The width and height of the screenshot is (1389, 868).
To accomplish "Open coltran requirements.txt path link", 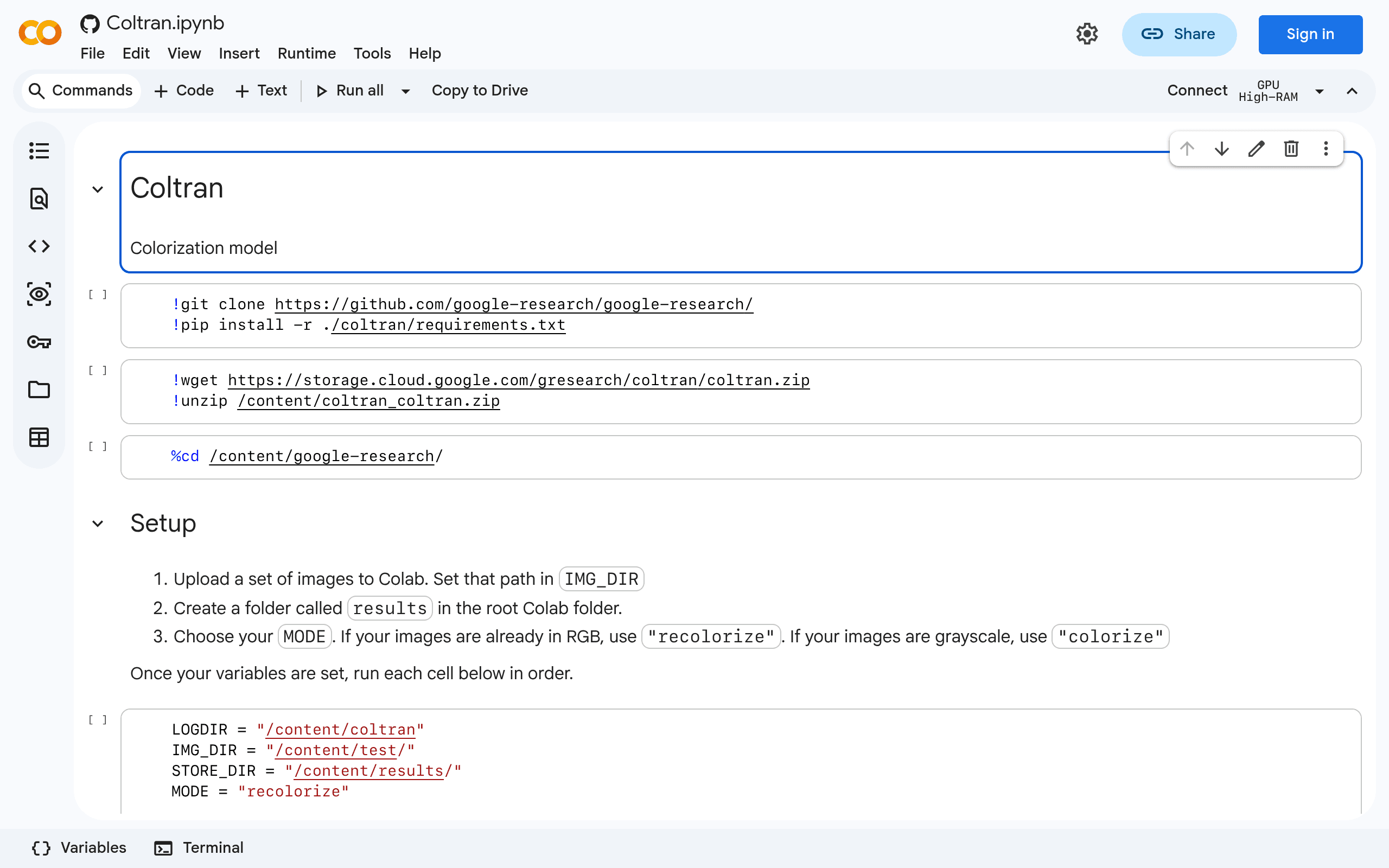I will (448, 325).
